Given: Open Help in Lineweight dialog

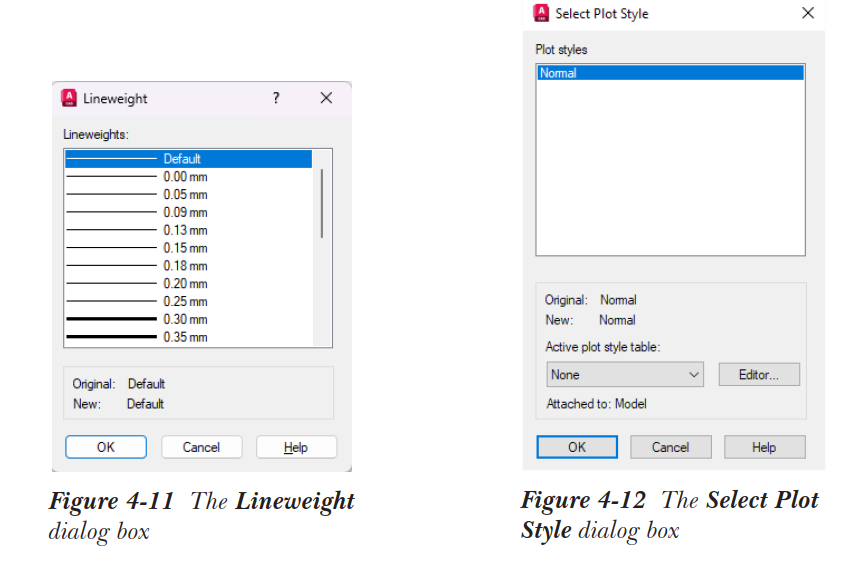Looking at the screenshot, I should click(x=296, y=447).
